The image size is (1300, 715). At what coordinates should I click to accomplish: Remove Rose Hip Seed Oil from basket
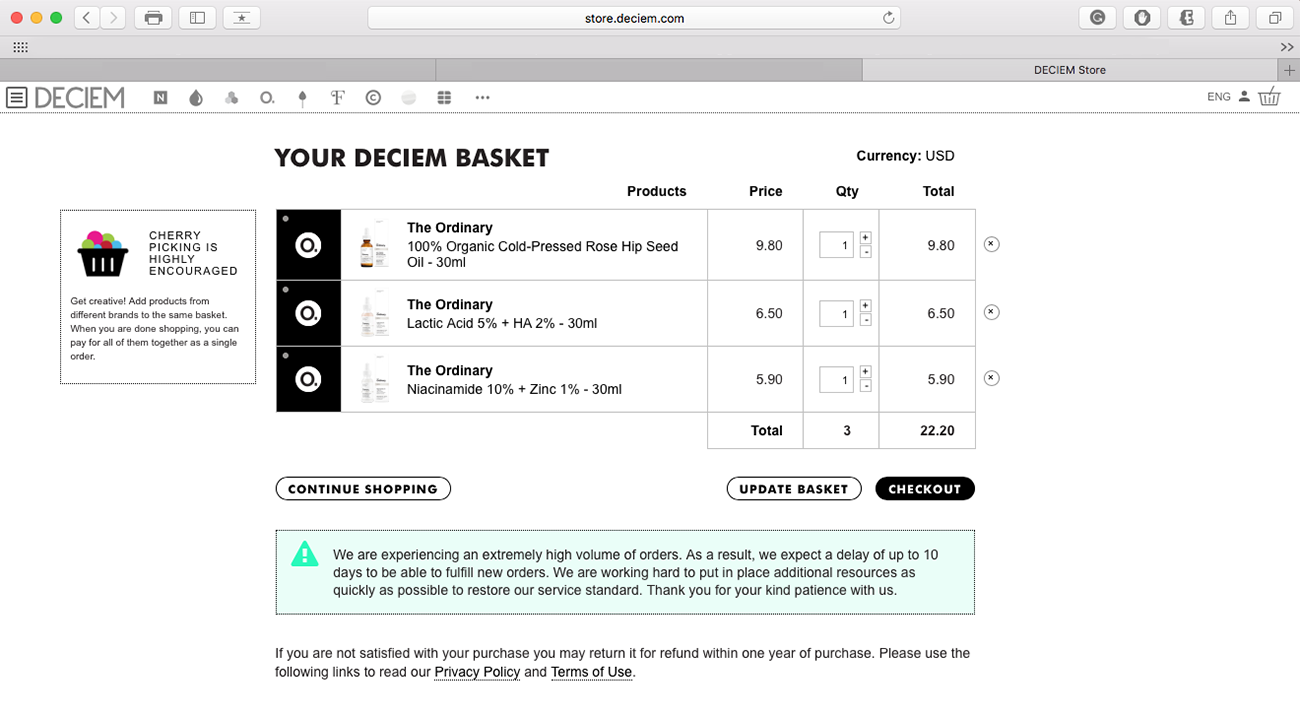click(991, 244)
